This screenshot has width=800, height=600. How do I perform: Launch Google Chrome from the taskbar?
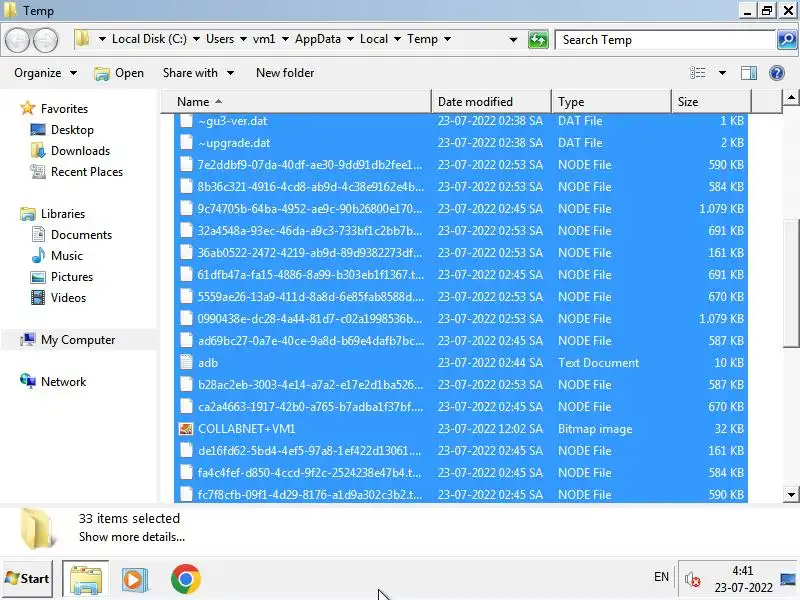pos(186,579)
